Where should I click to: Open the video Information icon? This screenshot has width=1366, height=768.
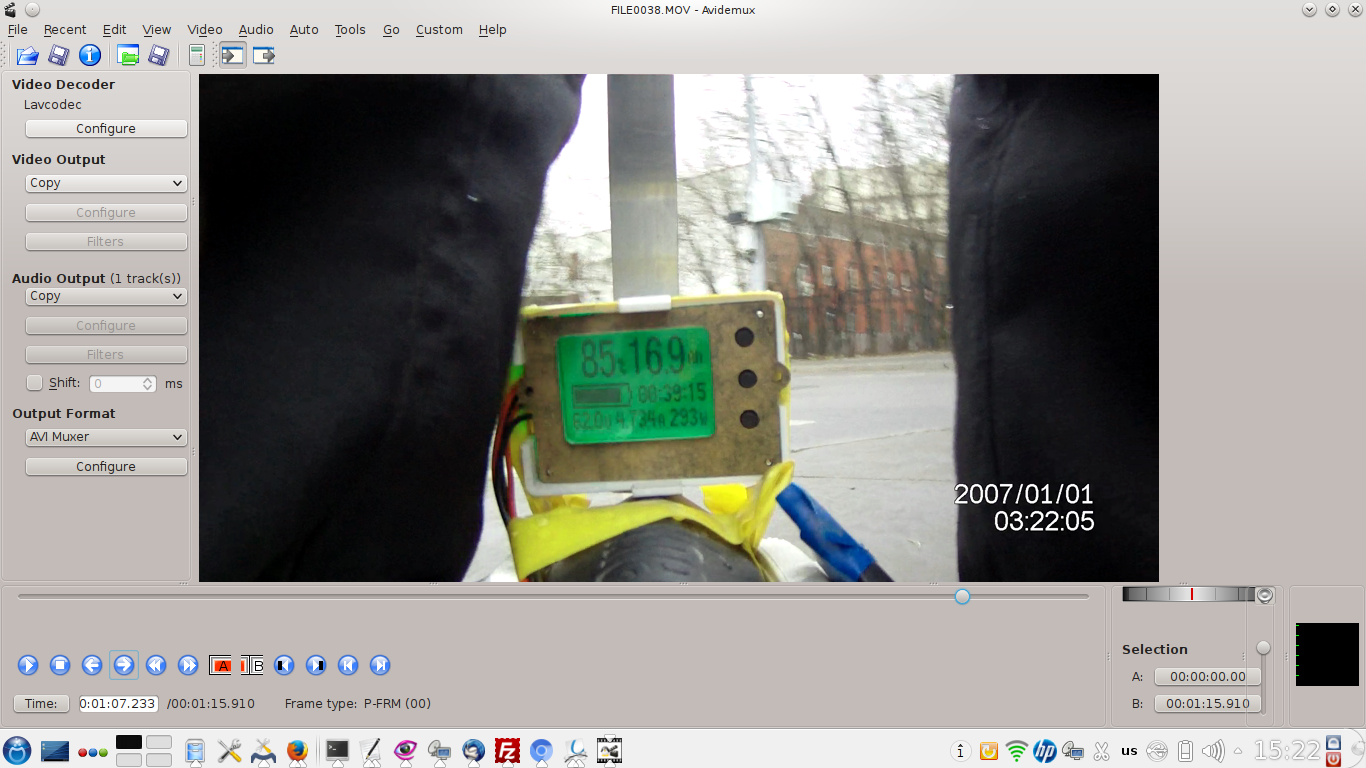click(90, 56)
